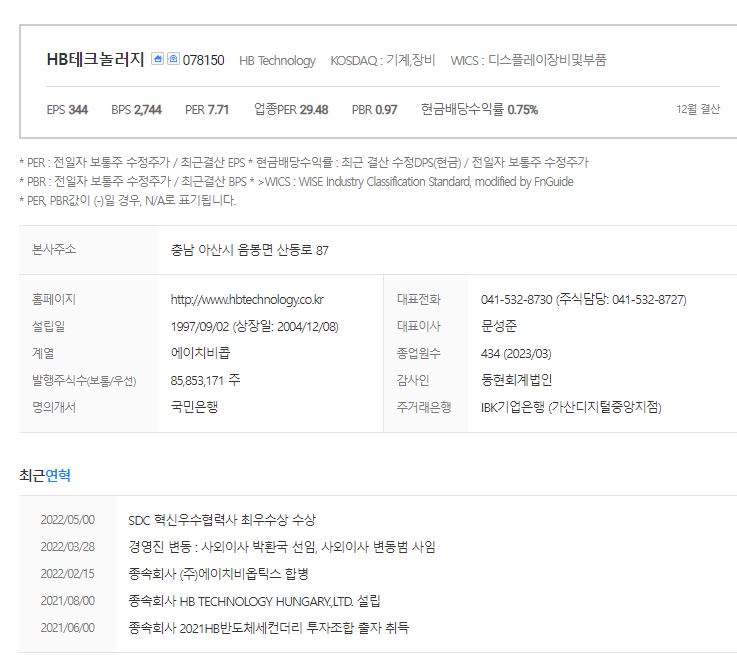737x660 pixels.
Task: Click the founding date 1997/09/02 value
Action: pos(200,326)
